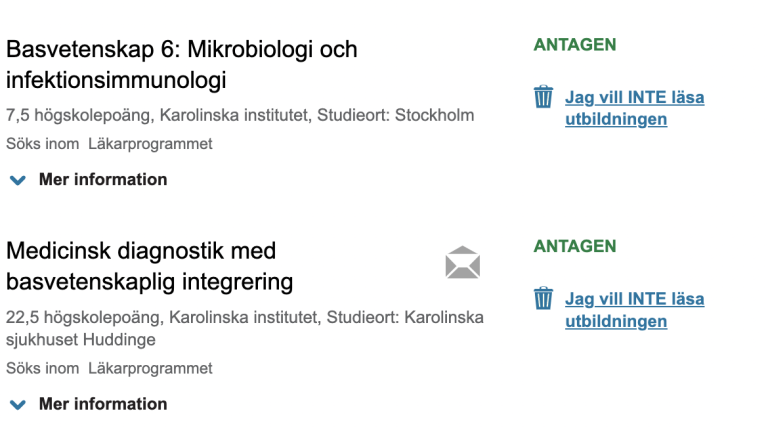This screenshot has height=432, width=768.
Task: Open the envelope message icon
Action: [463, 263]
